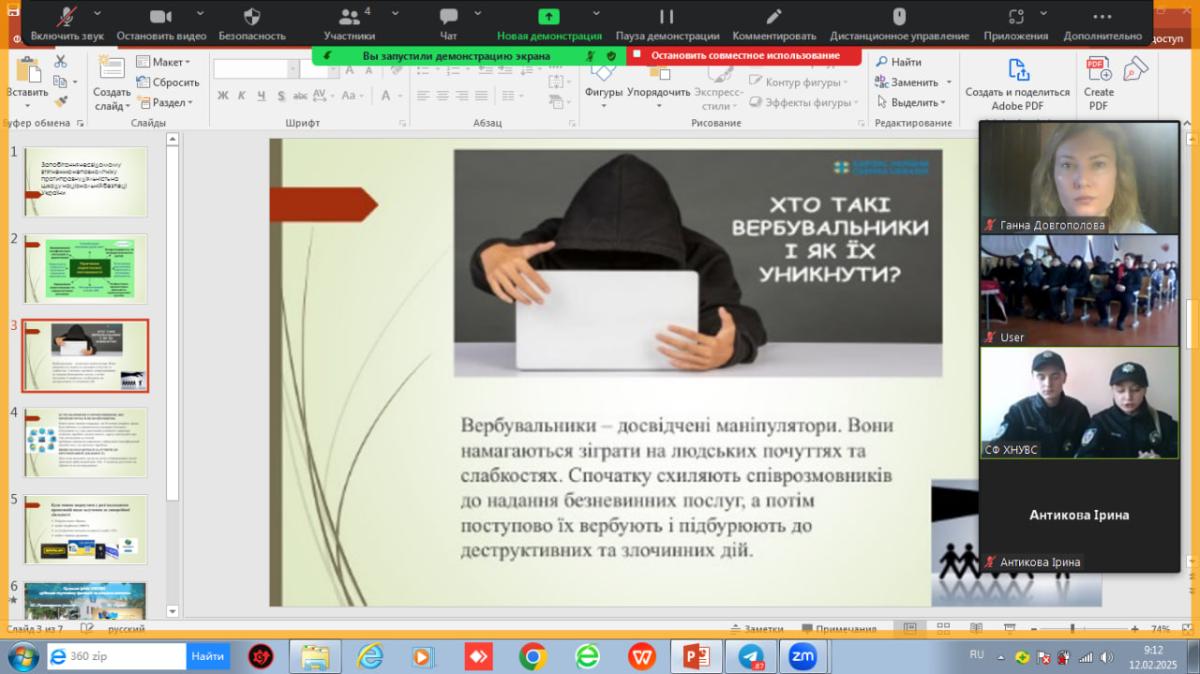The width and height of the screenshot is (1200, 674).
Task: Click the Adobe sign pen icon
Action: point(1136,69)
